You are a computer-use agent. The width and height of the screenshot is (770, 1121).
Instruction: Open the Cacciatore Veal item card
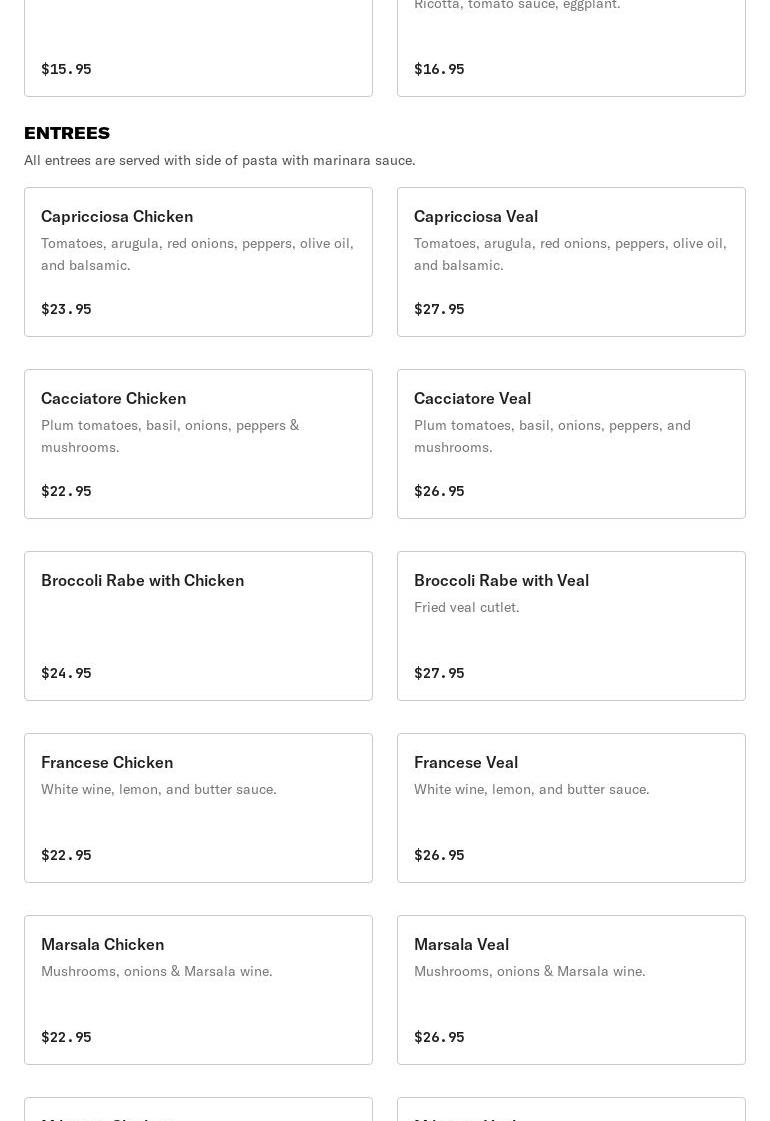[571, 444]
